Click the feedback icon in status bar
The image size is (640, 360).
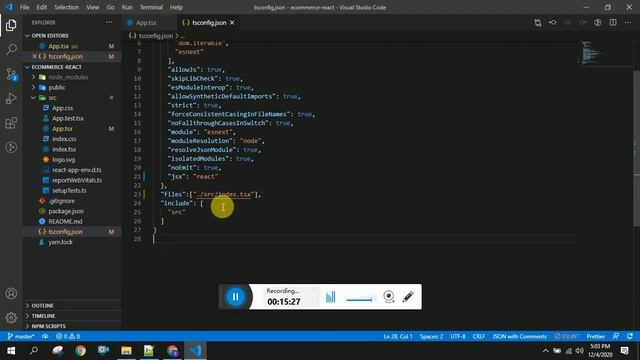[616, 336]
